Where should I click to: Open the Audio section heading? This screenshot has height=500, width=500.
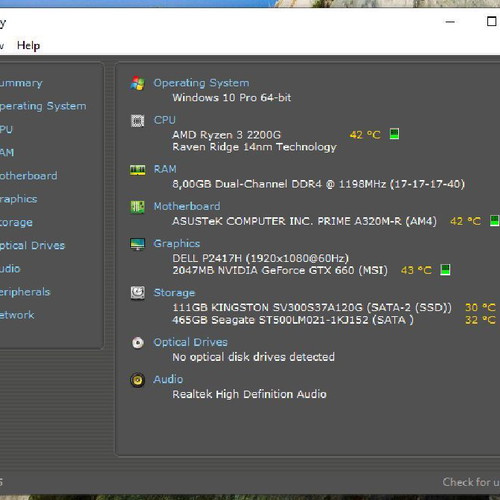168,379
